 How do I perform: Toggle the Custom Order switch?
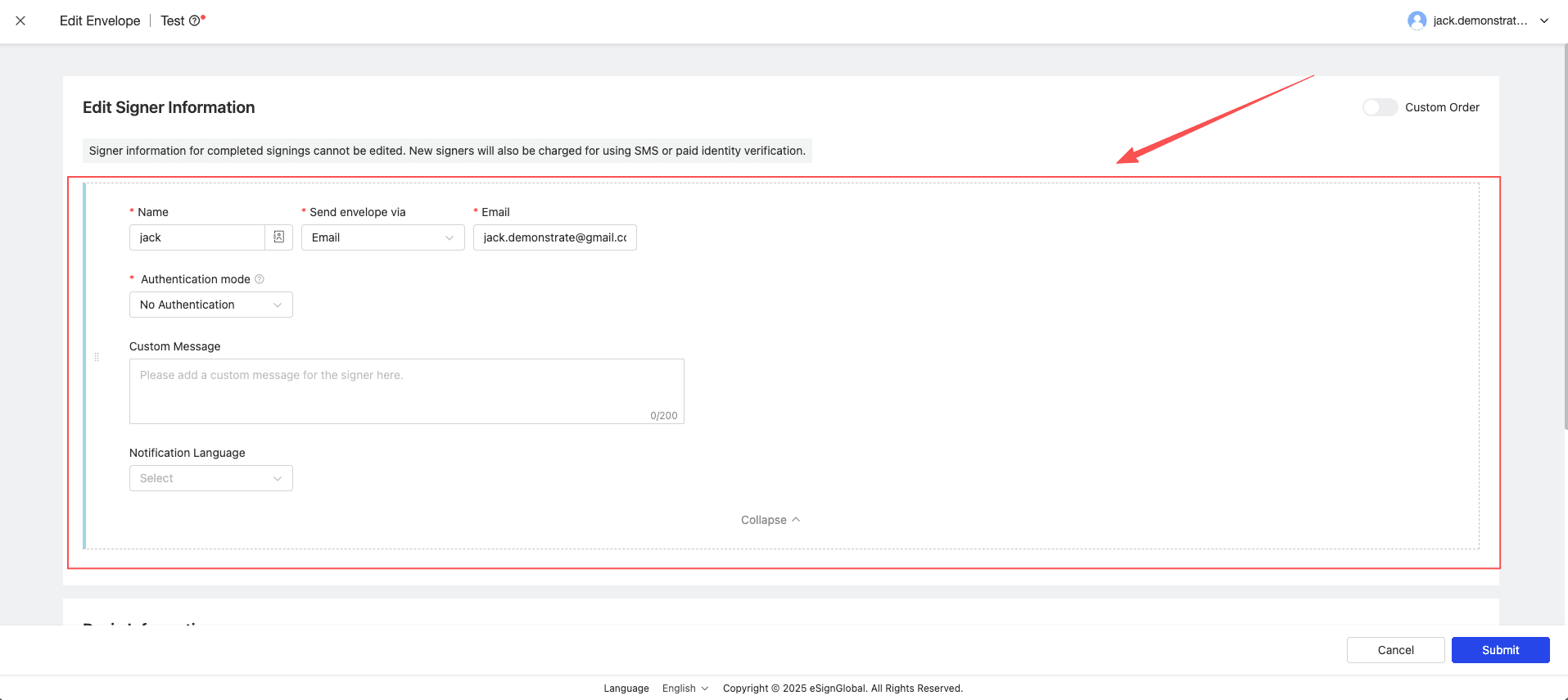1380,107
